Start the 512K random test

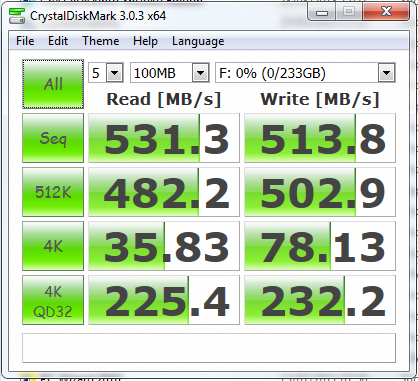point(53,192)
